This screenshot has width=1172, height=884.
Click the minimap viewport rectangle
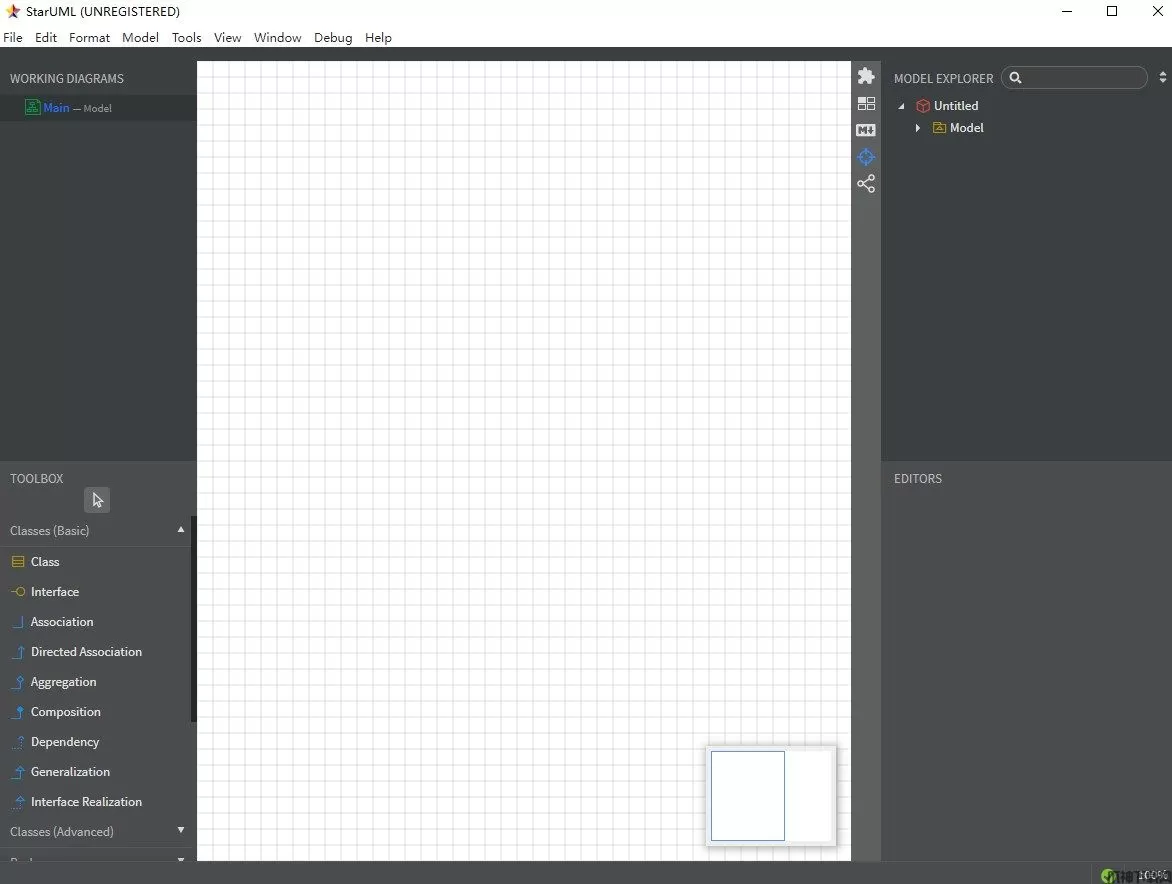point(747,796)
